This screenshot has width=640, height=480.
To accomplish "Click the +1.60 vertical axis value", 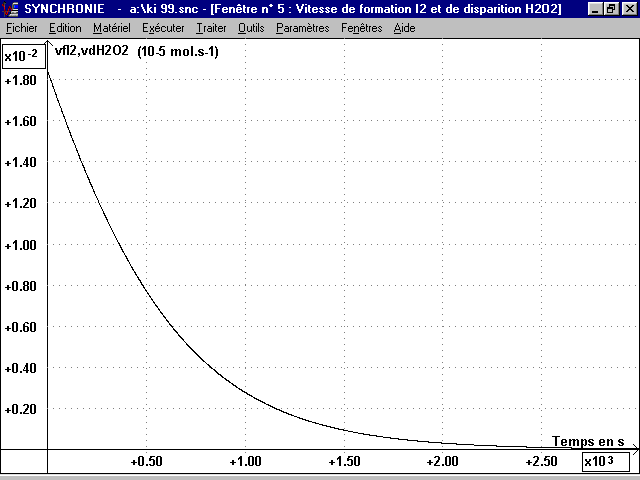I will [20, 121].
